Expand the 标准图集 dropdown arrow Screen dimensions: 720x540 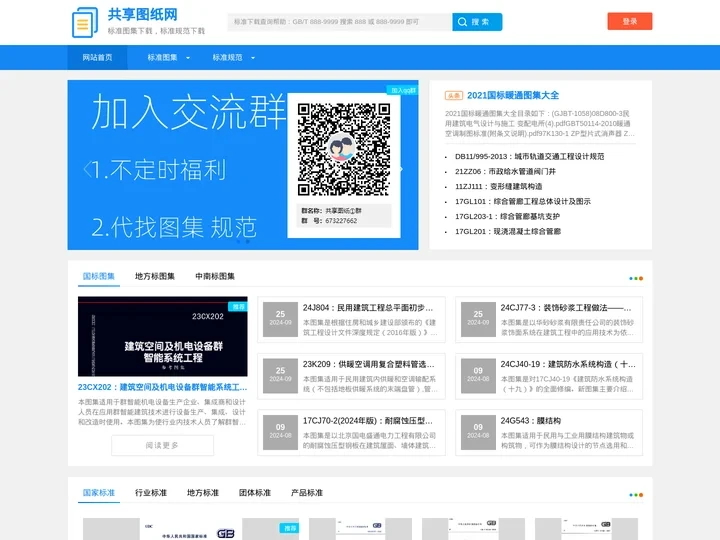coord(188,58)
